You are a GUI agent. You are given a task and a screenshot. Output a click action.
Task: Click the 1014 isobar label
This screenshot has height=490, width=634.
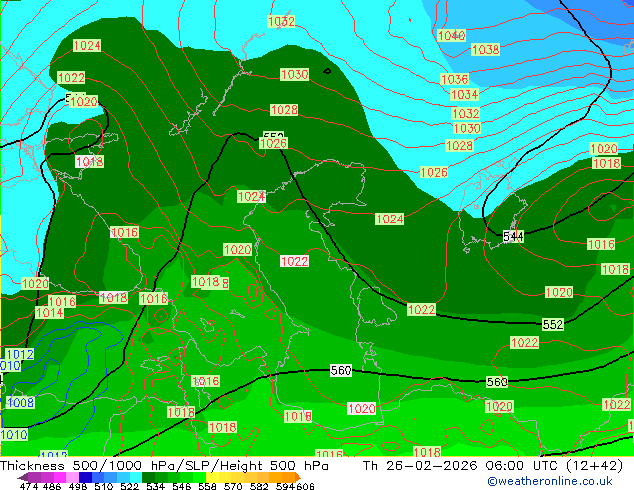49,313
